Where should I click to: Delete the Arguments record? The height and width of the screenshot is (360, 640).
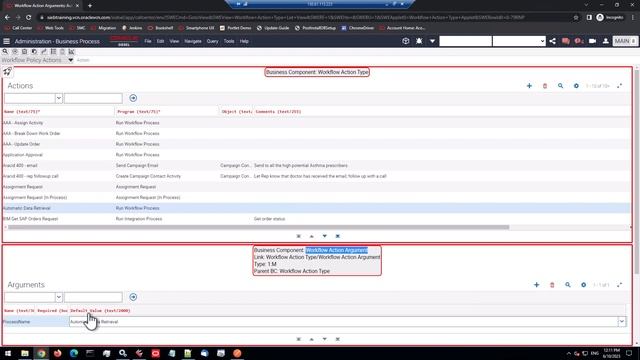click(x=552, y=285)
